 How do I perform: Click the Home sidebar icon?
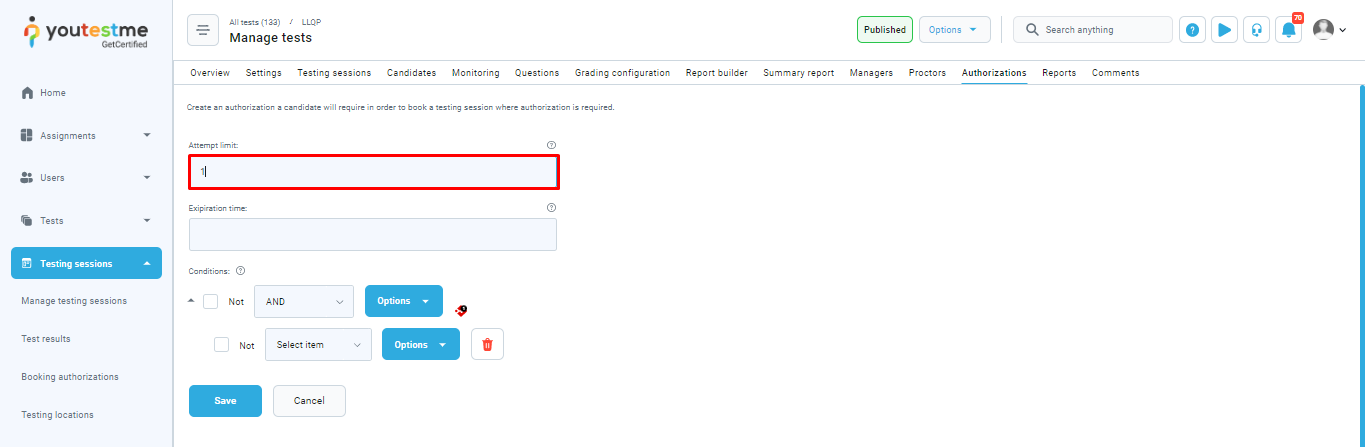[28, 93]
